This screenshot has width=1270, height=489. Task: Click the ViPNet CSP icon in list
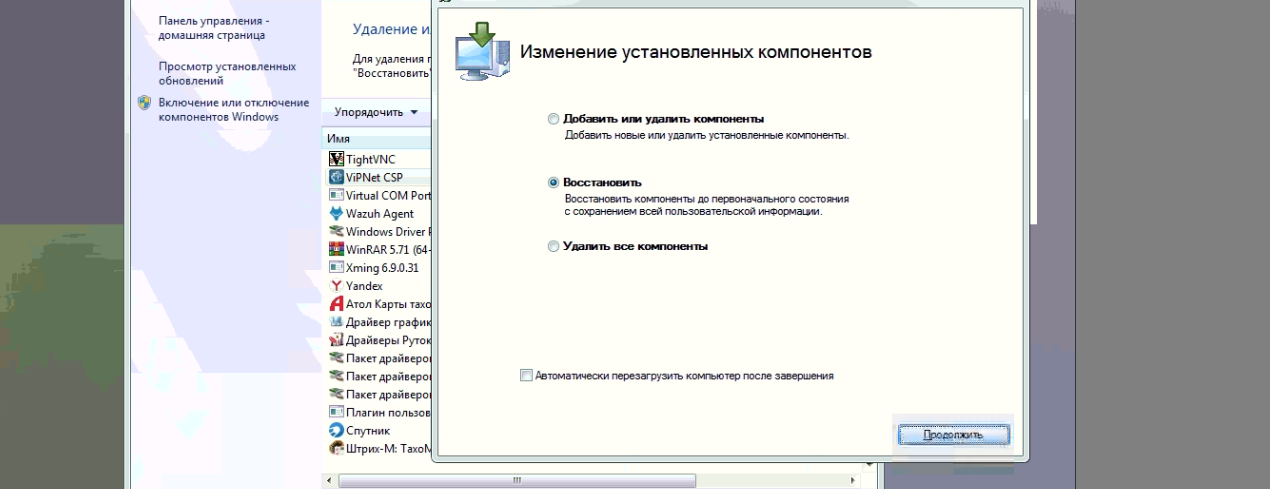[x=336, y=177]
